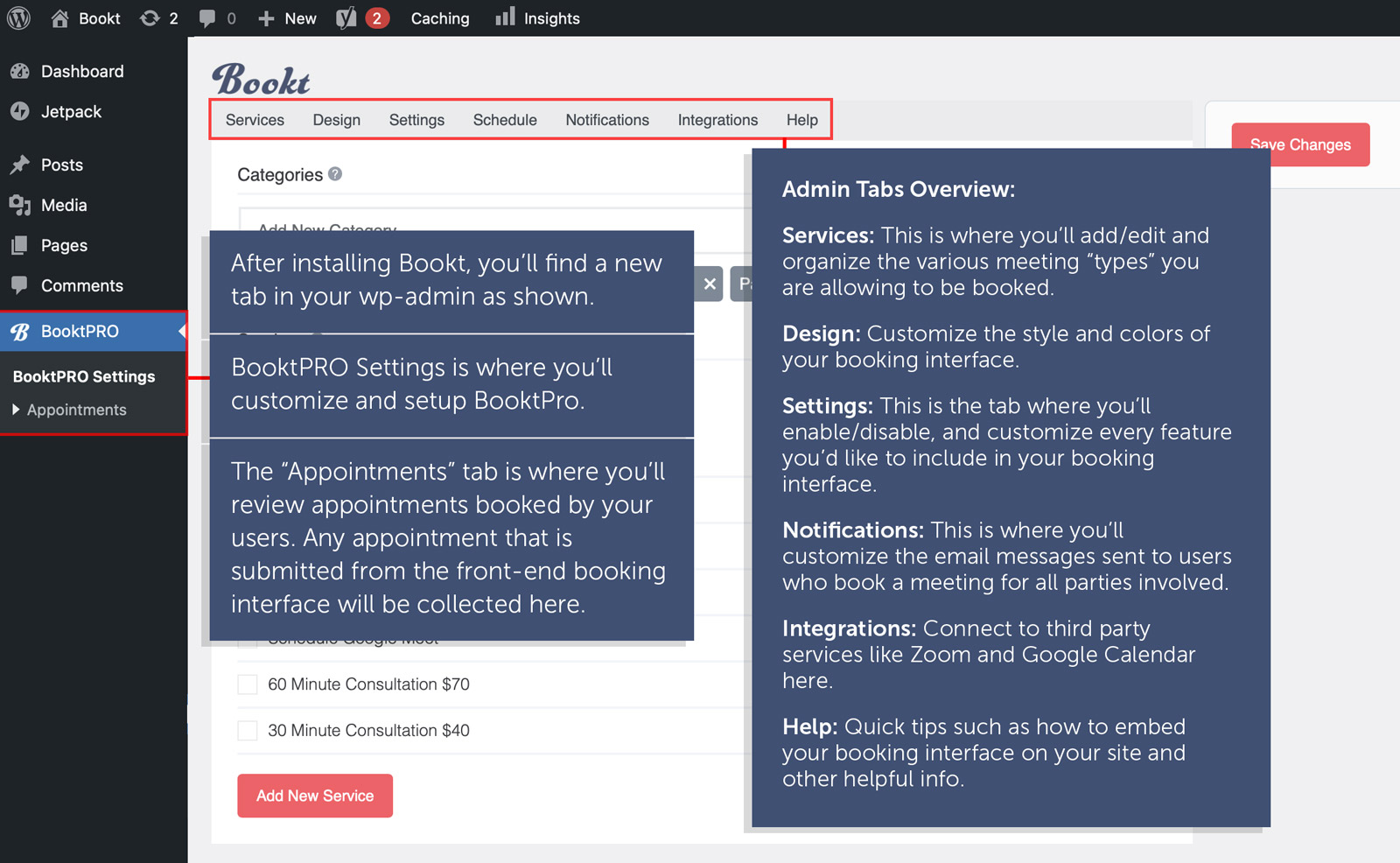Click the Categories help question mark icon
This screenshot has width=1400, height=863.
[x=335, y=174]
